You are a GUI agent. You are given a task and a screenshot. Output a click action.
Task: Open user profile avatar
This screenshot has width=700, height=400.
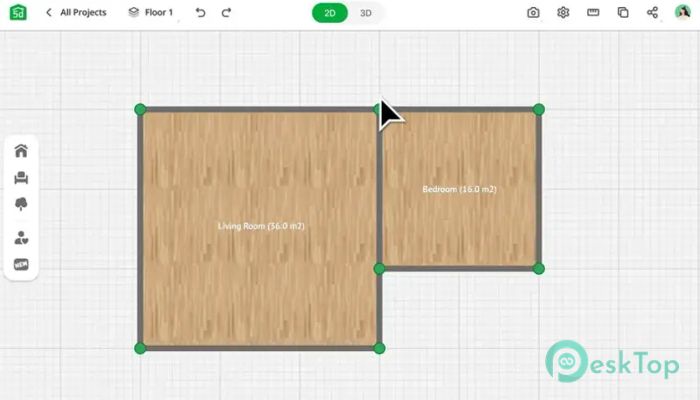[683, 12]
